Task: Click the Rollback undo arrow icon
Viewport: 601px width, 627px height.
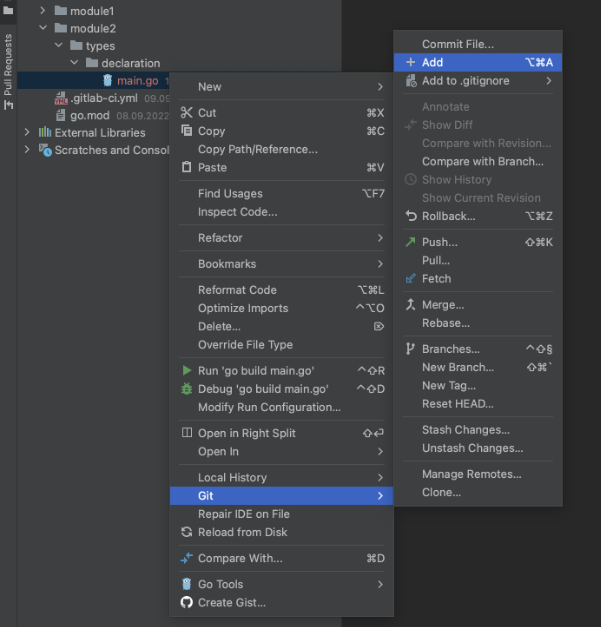Action: [x=410, y=216]
